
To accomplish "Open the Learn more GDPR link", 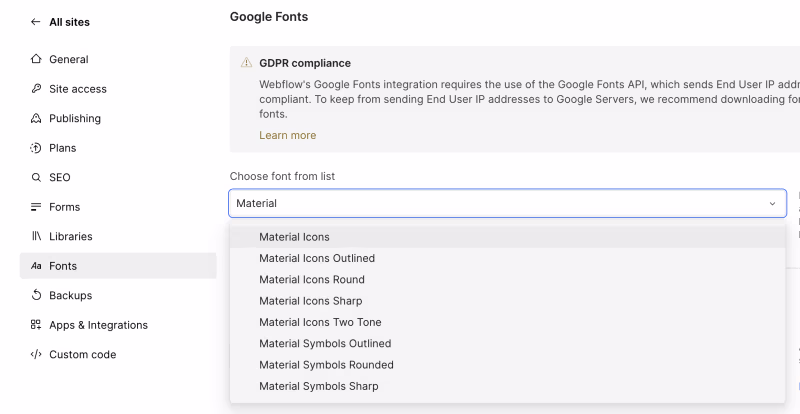I will click(x=287, y=135).
